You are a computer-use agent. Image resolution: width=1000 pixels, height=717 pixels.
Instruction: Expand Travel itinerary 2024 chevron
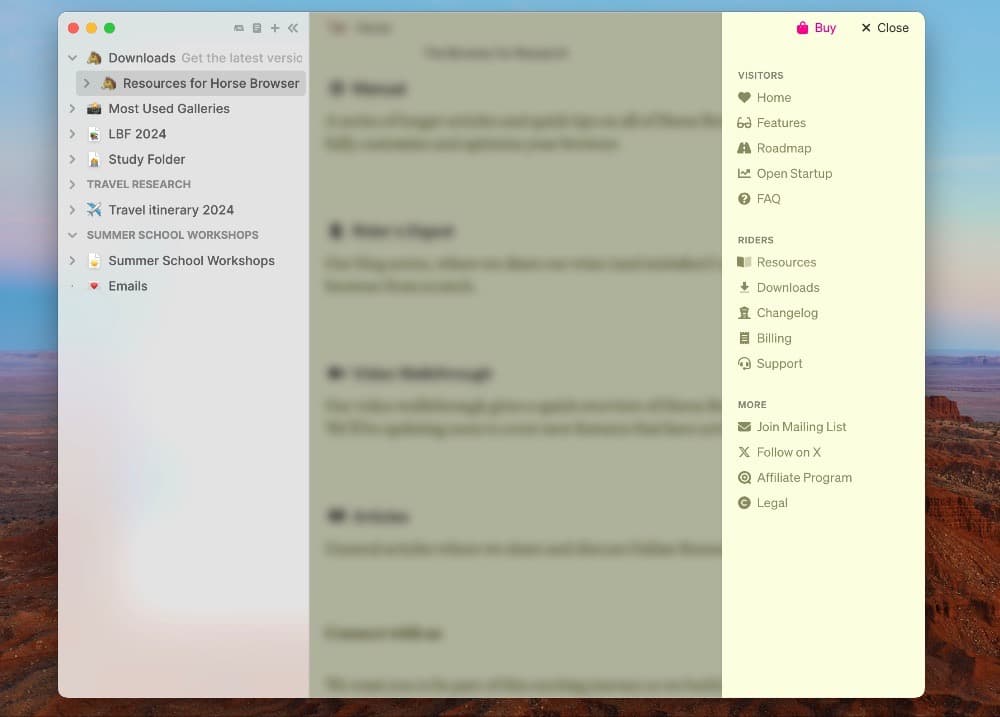pyautogui.click(x=72, y=210)
